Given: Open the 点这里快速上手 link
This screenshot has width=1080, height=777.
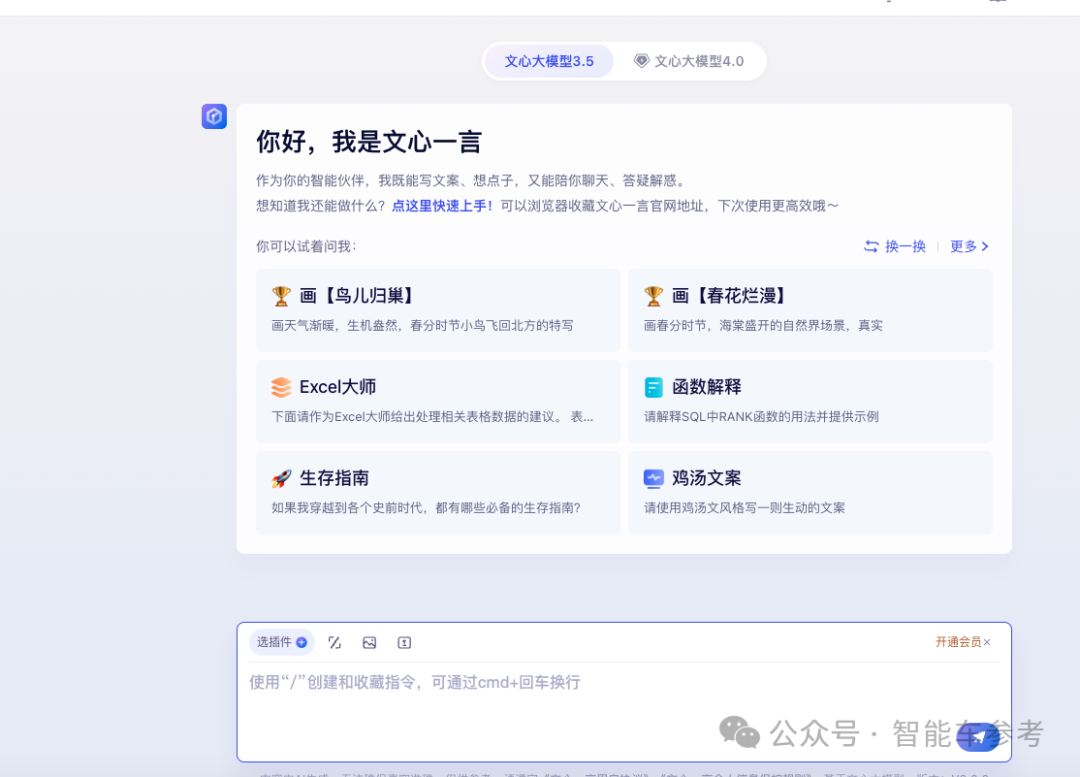Looking at the screenshot, I should 442,205.
